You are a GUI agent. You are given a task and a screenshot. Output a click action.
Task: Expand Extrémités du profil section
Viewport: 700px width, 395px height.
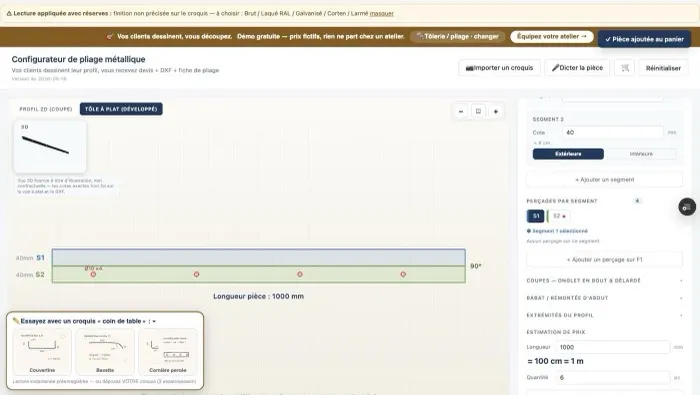604,315
